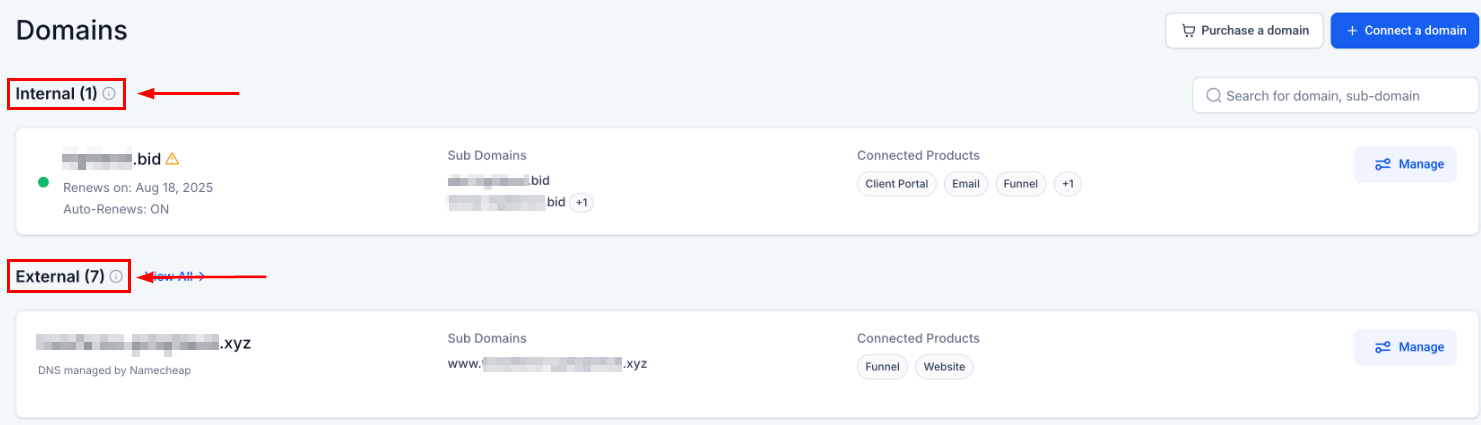Click the plus icon on Connect a domain
The width and height of the screenshot is (1481, 425).
pos(1352,31)
